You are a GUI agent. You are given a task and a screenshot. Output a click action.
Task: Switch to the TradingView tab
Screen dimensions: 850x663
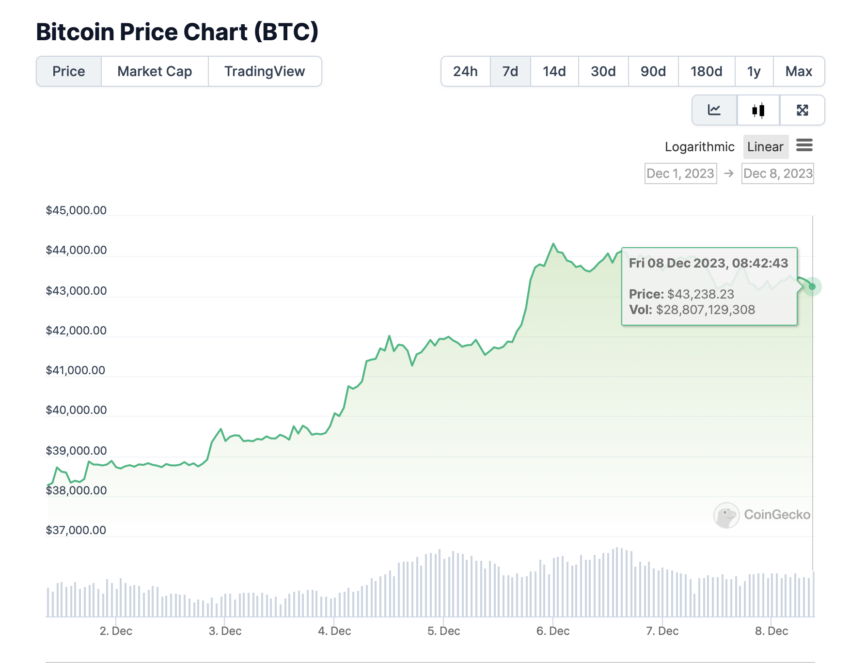pyautogui.click(x=265, y=72)
